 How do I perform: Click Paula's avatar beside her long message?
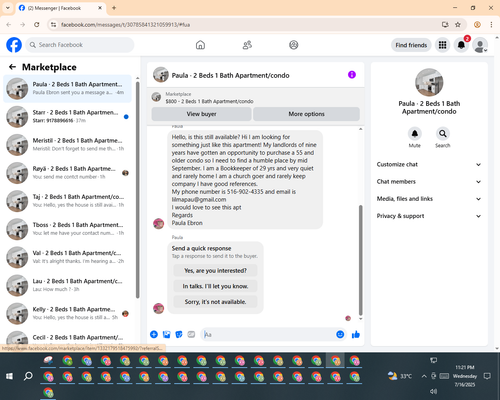click(158, 223)
